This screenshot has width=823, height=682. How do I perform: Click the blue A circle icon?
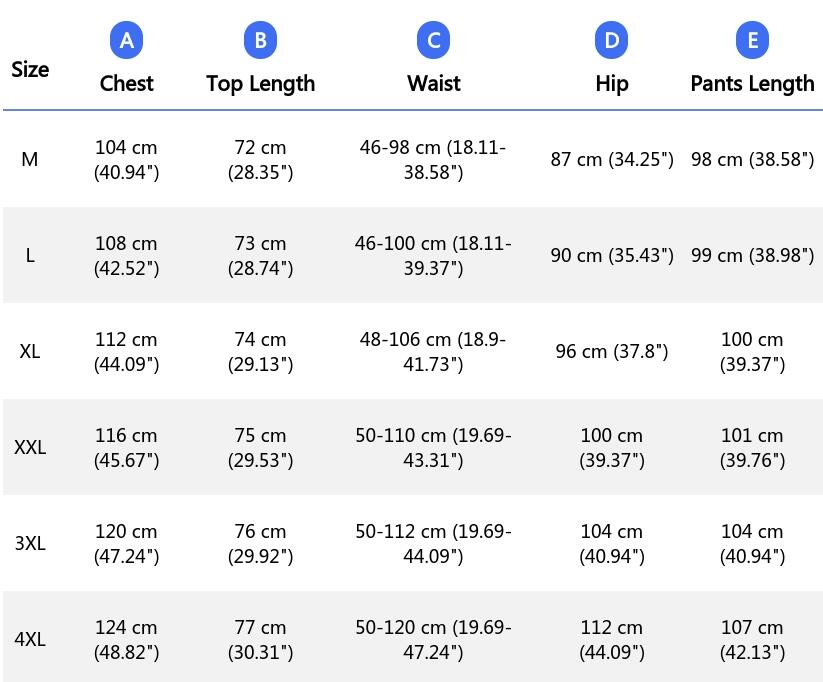click(x=126, y=40)
